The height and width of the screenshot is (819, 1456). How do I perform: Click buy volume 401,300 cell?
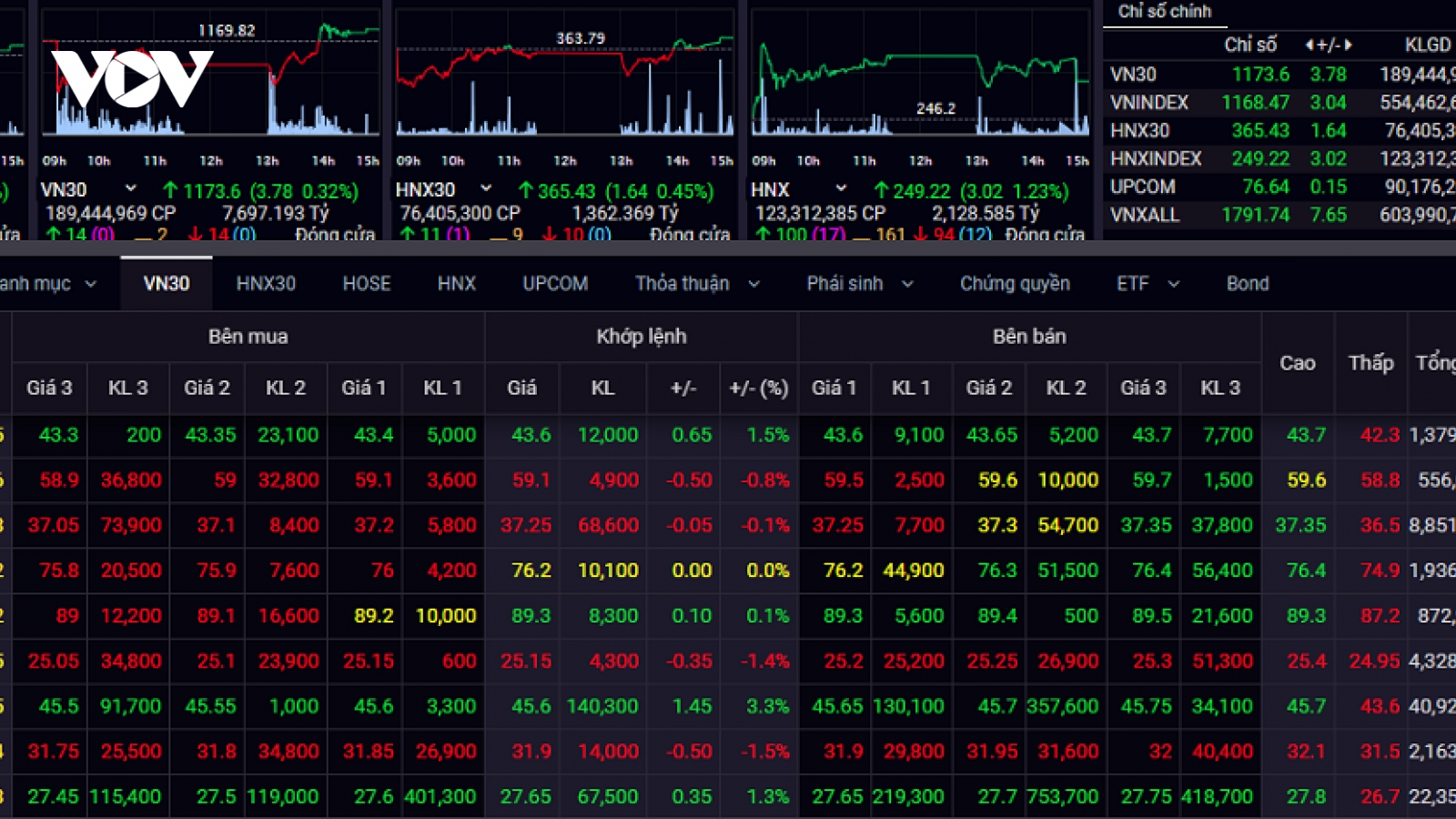(440, 796)
